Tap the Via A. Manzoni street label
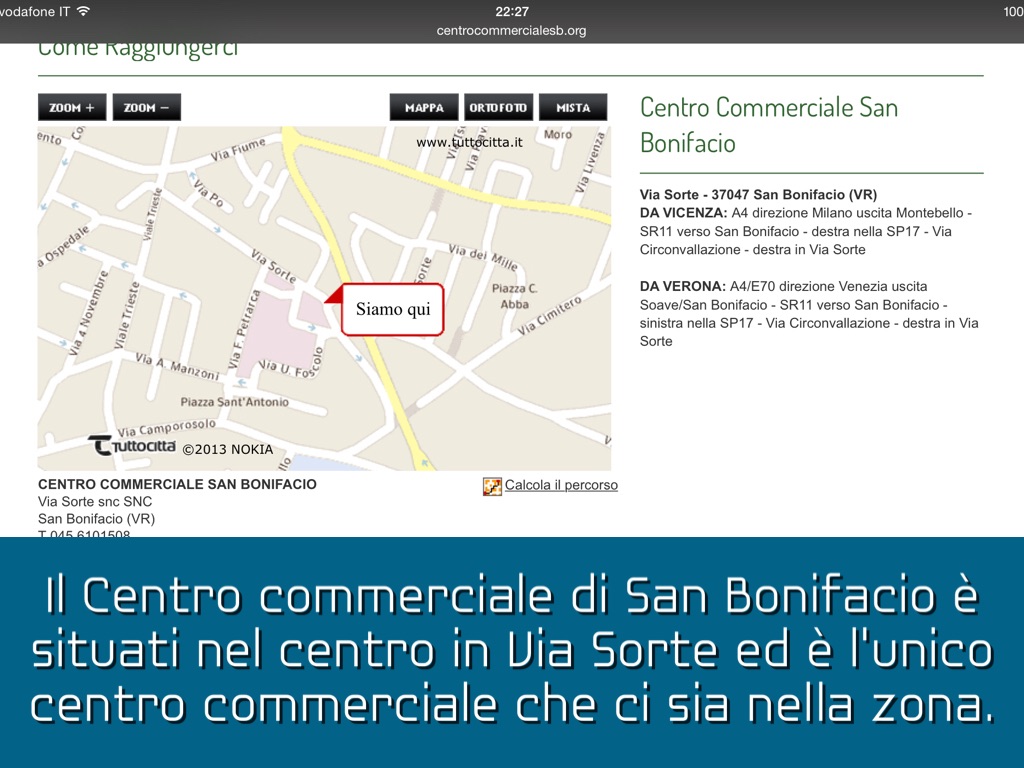This screenshot has height=768, width=1024. click(176, 366)
